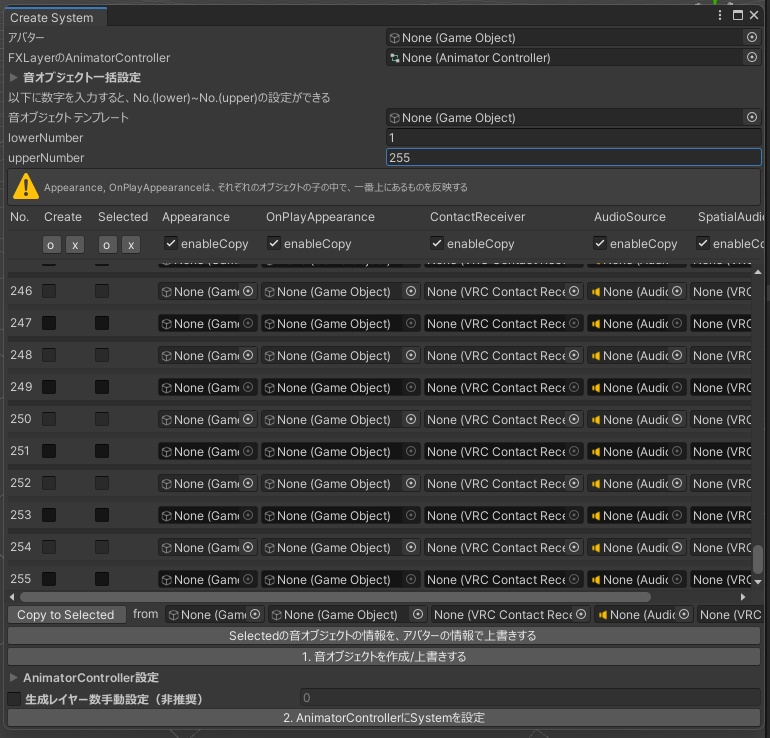
Task: Click 生成レイヤー数 value field showing 0
Action: (530, 697)
